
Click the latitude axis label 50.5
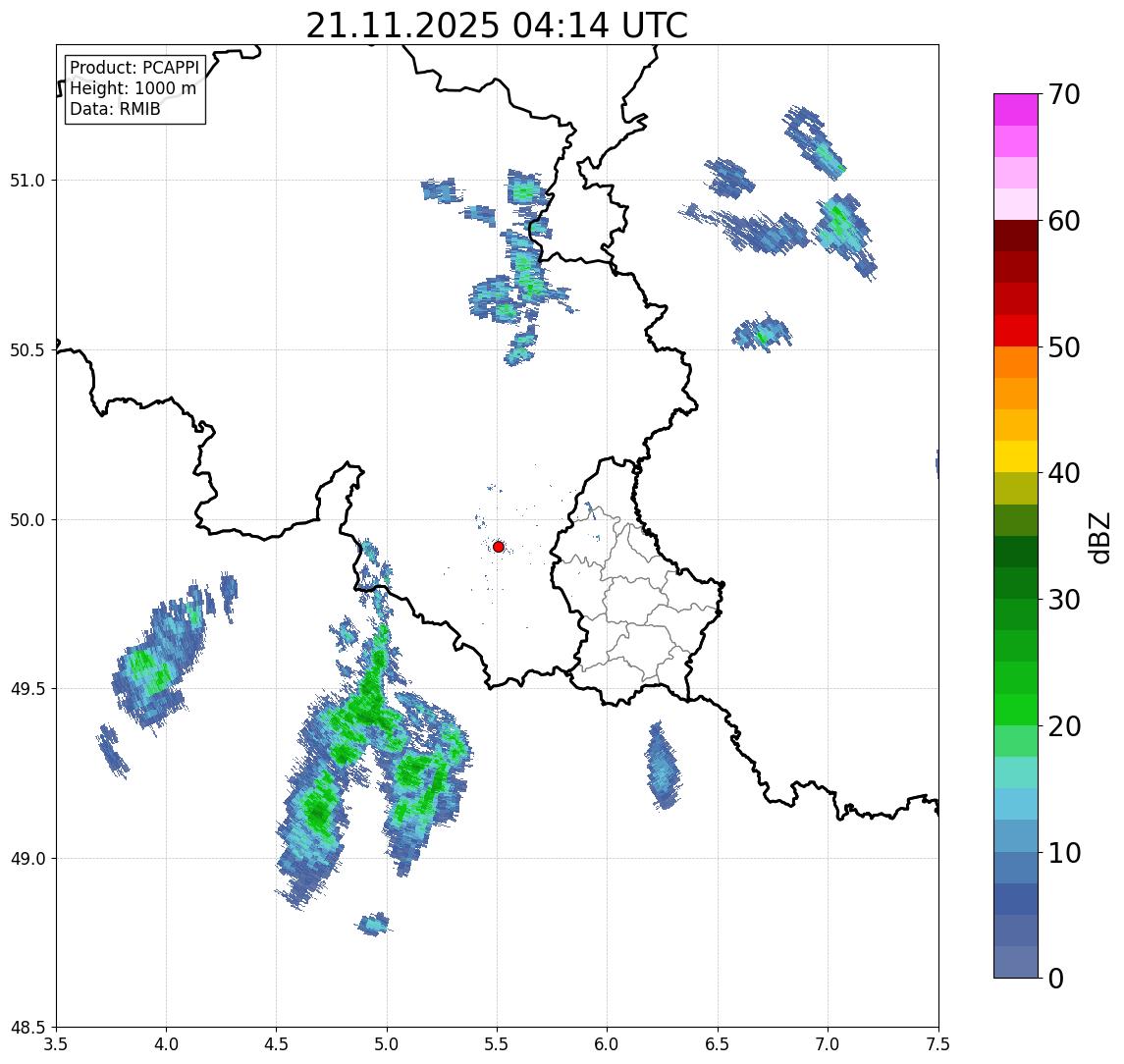click(27, 350)
